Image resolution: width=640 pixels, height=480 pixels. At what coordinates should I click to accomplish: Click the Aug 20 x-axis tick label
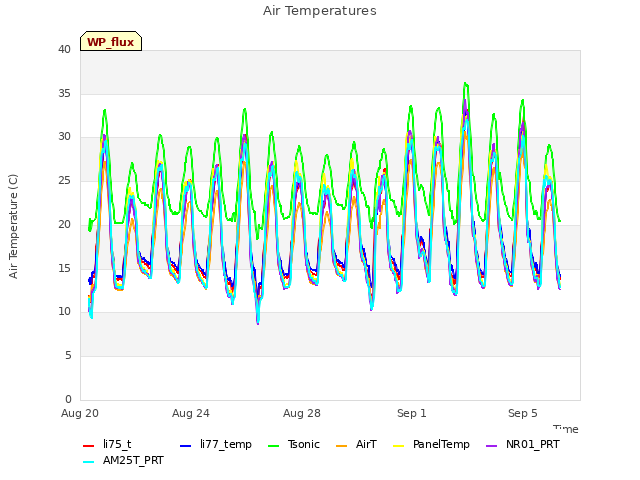pyautogui.click(x=80, y=413)
